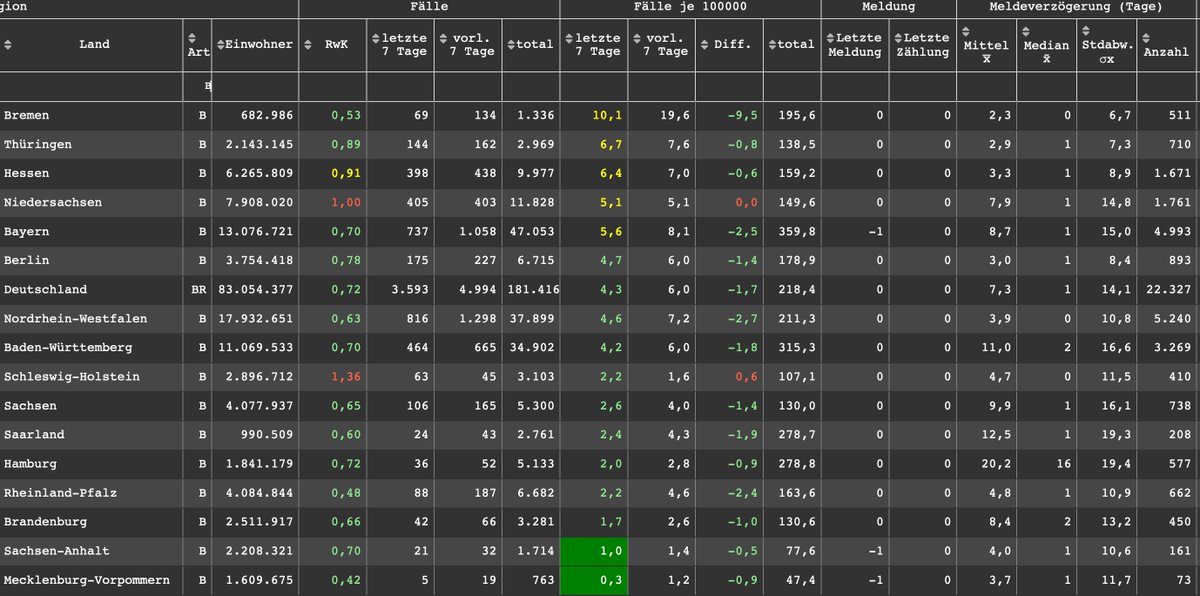
Task: Select the Brandenburg row name
Action: [x=45, y=522]
